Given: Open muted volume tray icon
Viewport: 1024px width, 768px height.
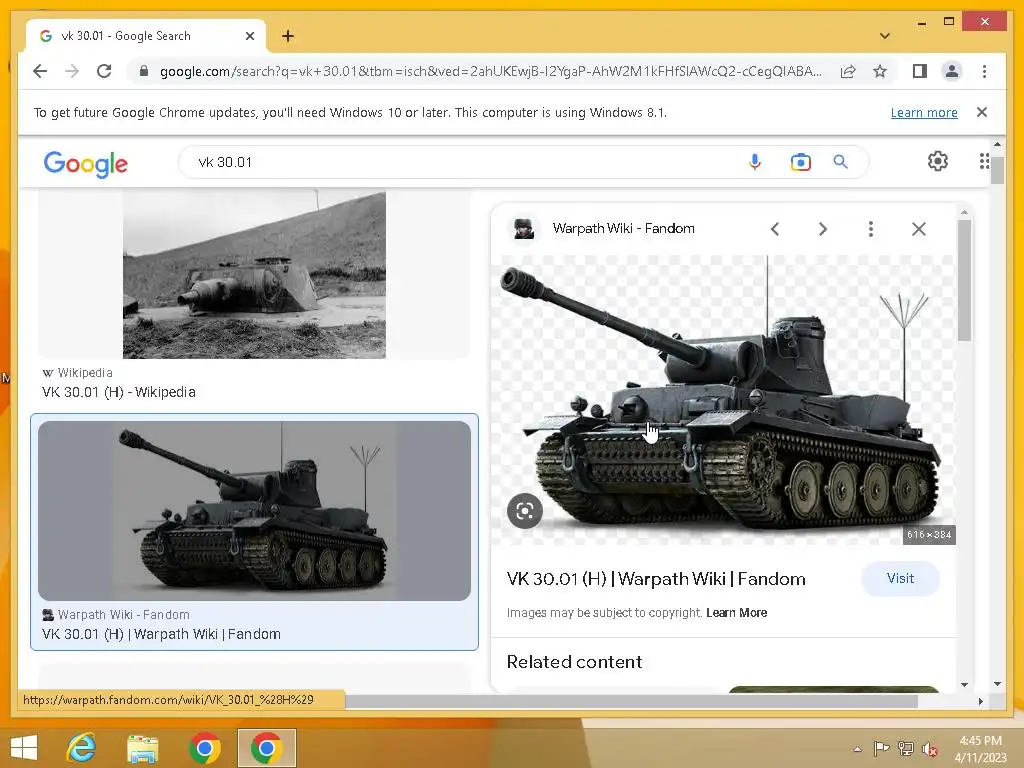Looking at the screenshot, I should coord(930,750).
